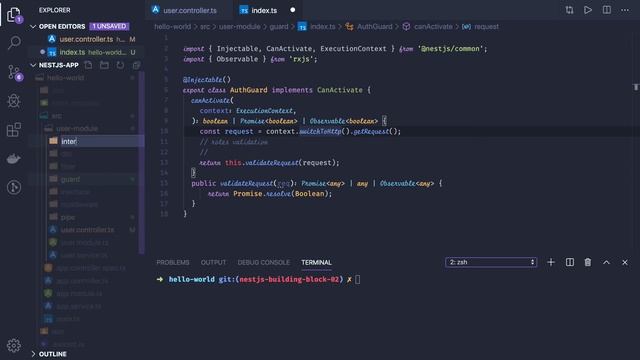Click the New Folder icon in NESTJS-APP header

coord(104,65)
